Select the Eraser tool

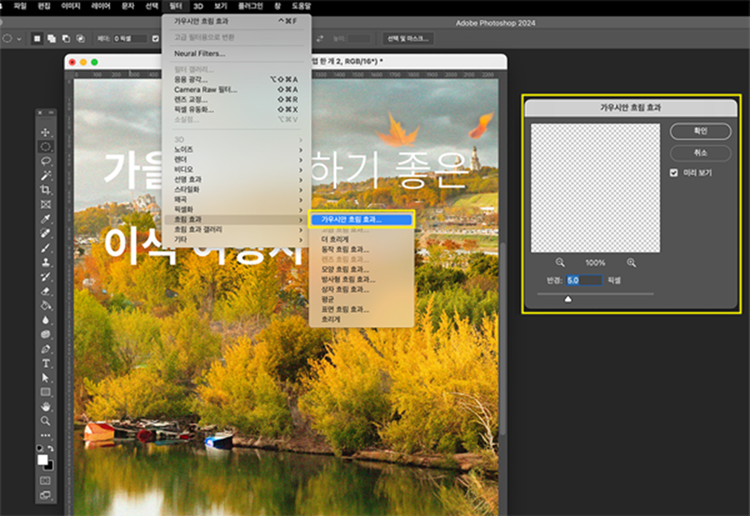[x=45, y=291]
